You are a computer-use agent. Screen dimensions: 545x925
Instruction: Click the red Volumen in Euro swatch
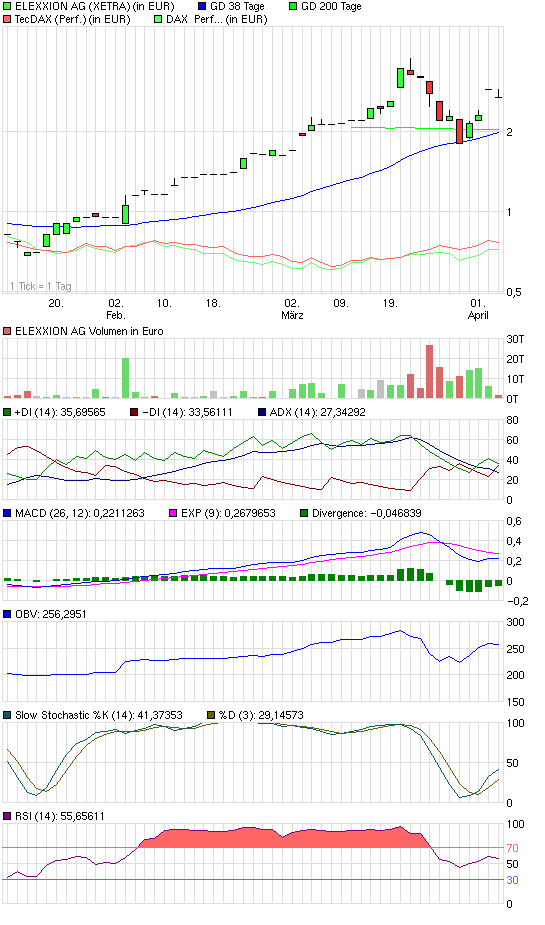point(7,331)
